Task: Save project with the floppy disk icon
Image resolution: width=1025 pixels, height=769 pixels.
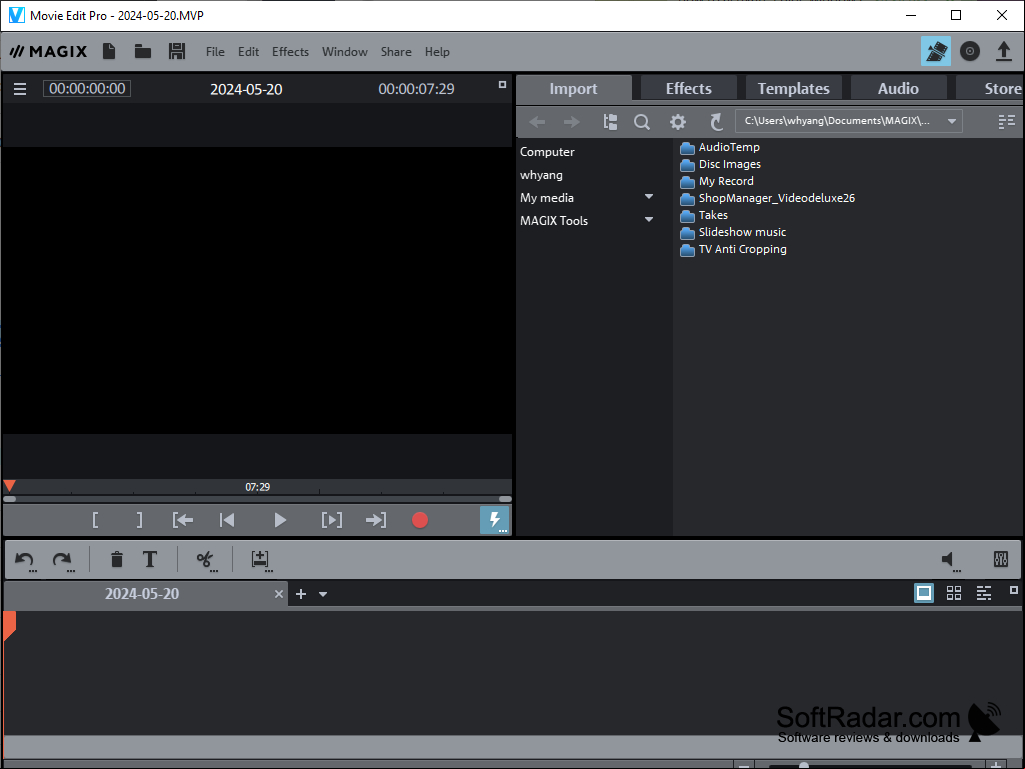Action: pos(176,51)
